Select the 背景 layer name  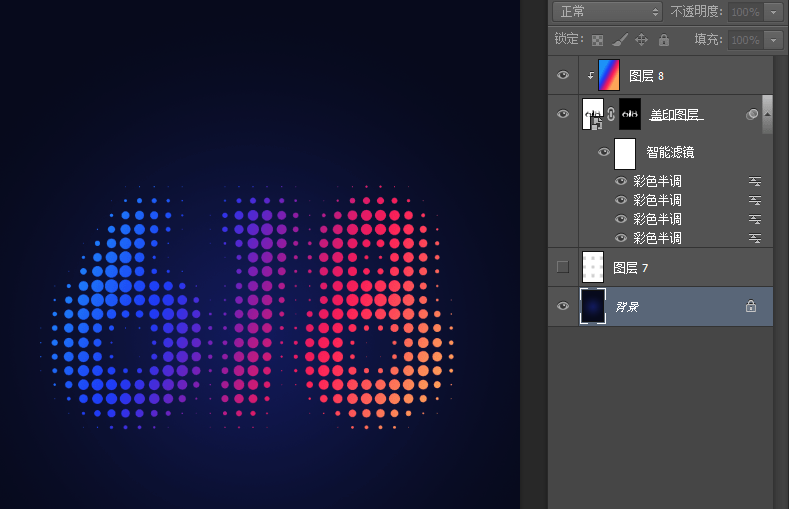click(x=627, y=307)
